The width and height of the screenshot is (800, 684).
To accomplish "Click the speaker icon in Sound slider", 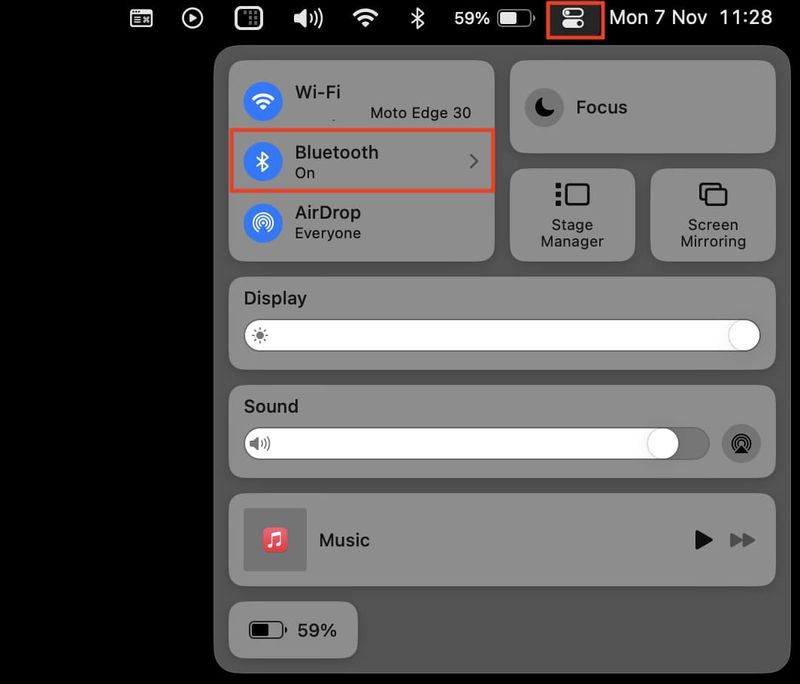I will coord(260,443).
